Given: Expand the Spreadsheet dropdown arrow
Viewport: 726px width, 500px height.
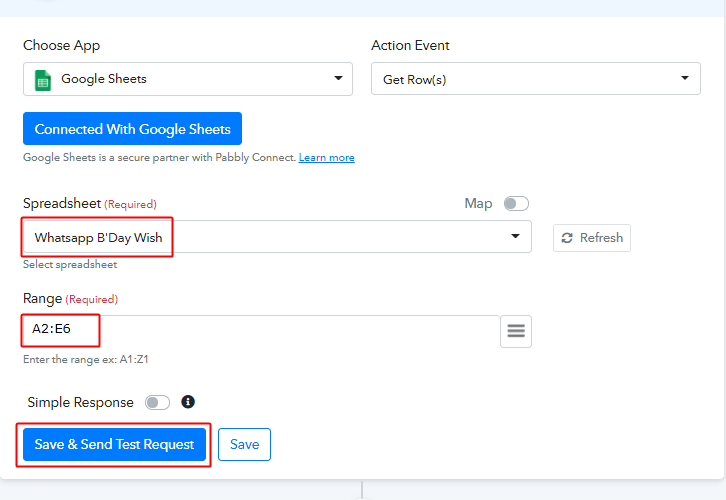Looking at the screenshot, I should pos(515,237).
